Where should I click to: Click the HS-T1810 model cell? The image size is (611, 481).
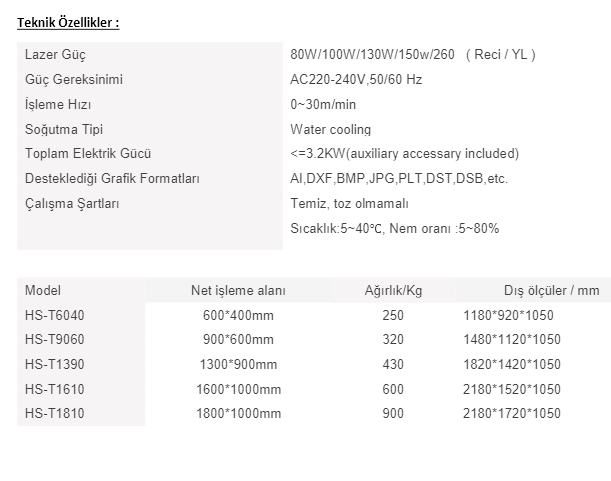[55, 414]
